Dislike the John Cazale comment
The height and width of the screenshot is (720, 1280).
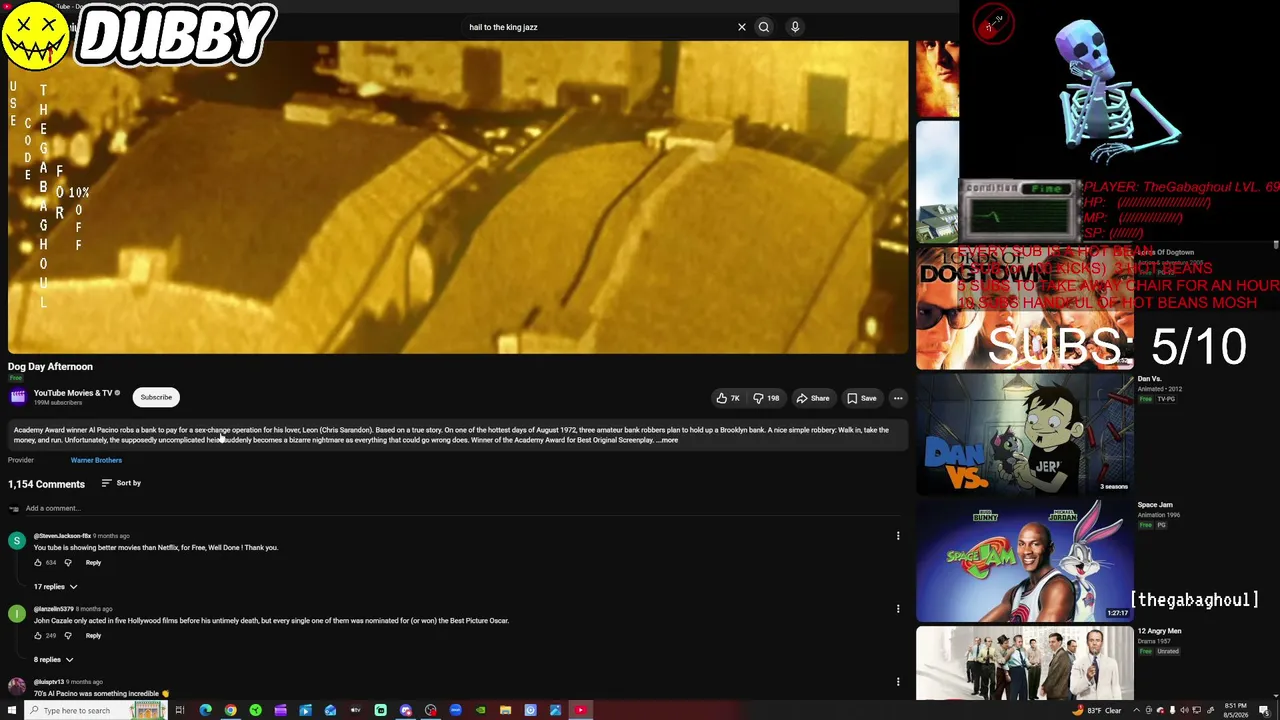[x=68, y=636]
